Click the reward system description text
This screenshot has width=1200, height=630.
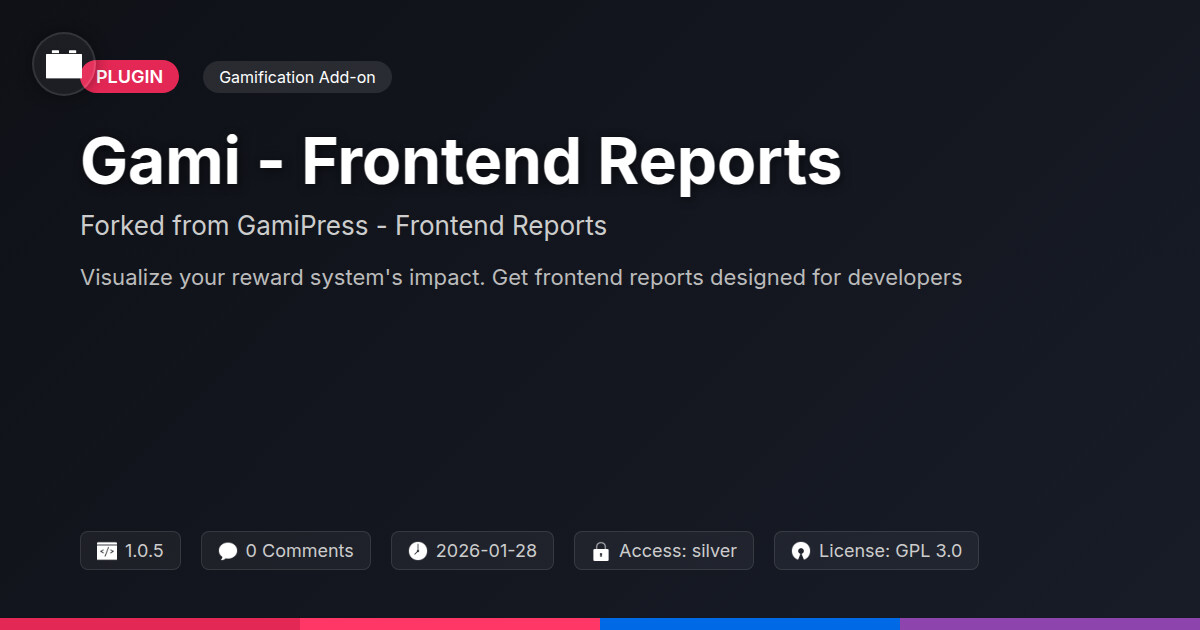click(x=521, y=277)
